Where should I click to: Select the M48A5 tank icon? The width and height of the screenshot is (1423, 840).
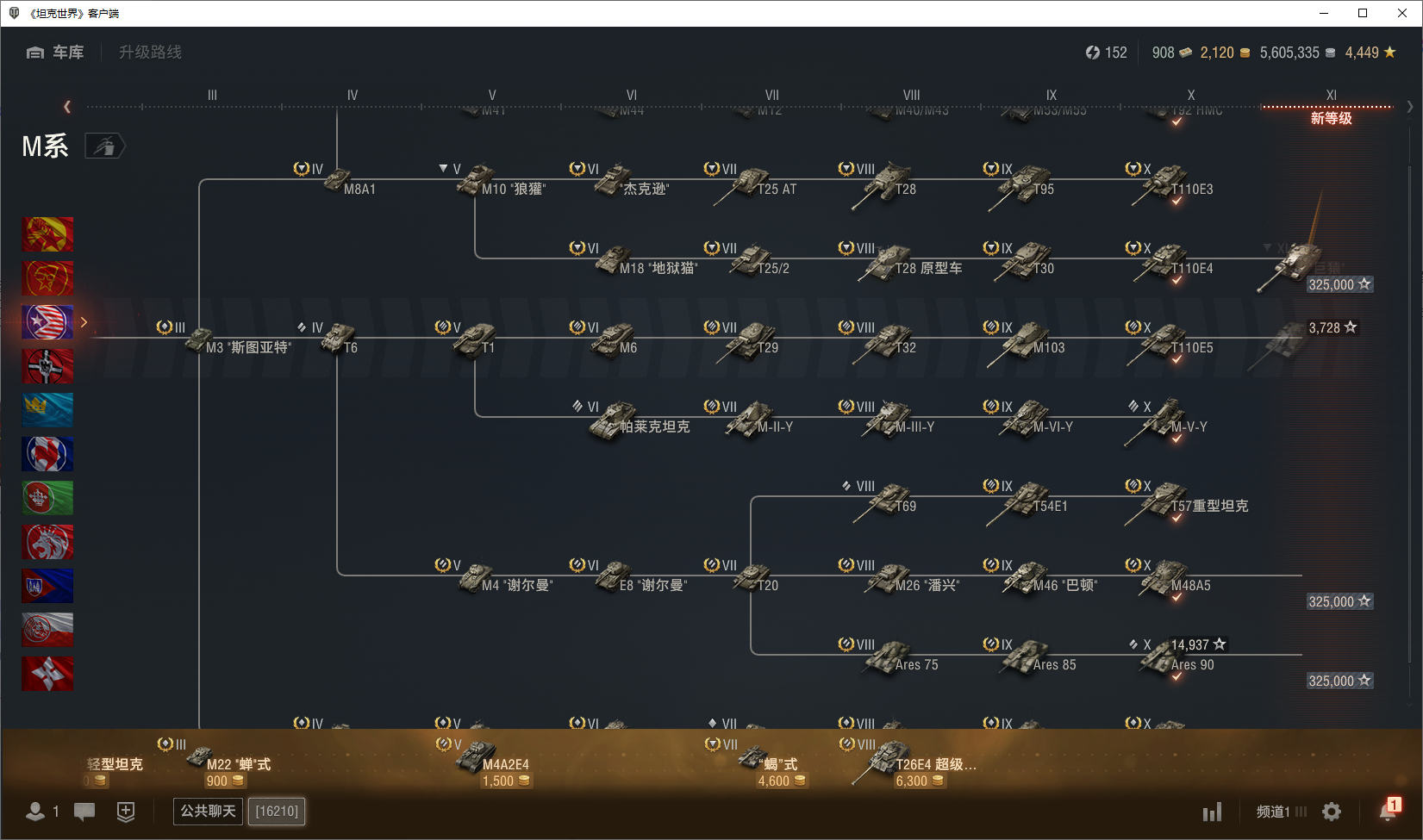click(1164, 577)
